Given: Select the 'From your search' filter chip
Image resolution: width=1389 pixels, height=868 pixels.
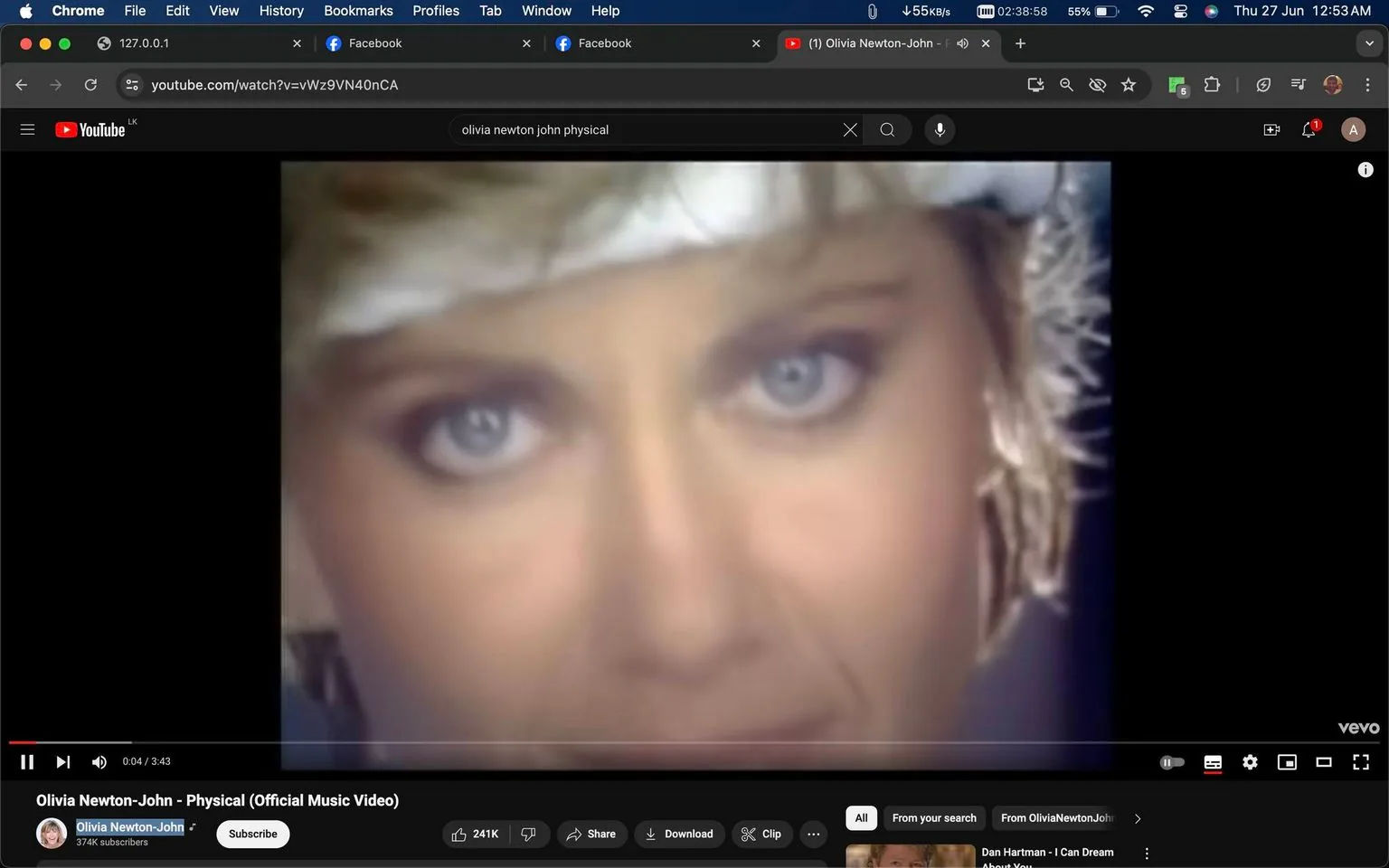Looking at the screenshot, I should coord(934,817).
